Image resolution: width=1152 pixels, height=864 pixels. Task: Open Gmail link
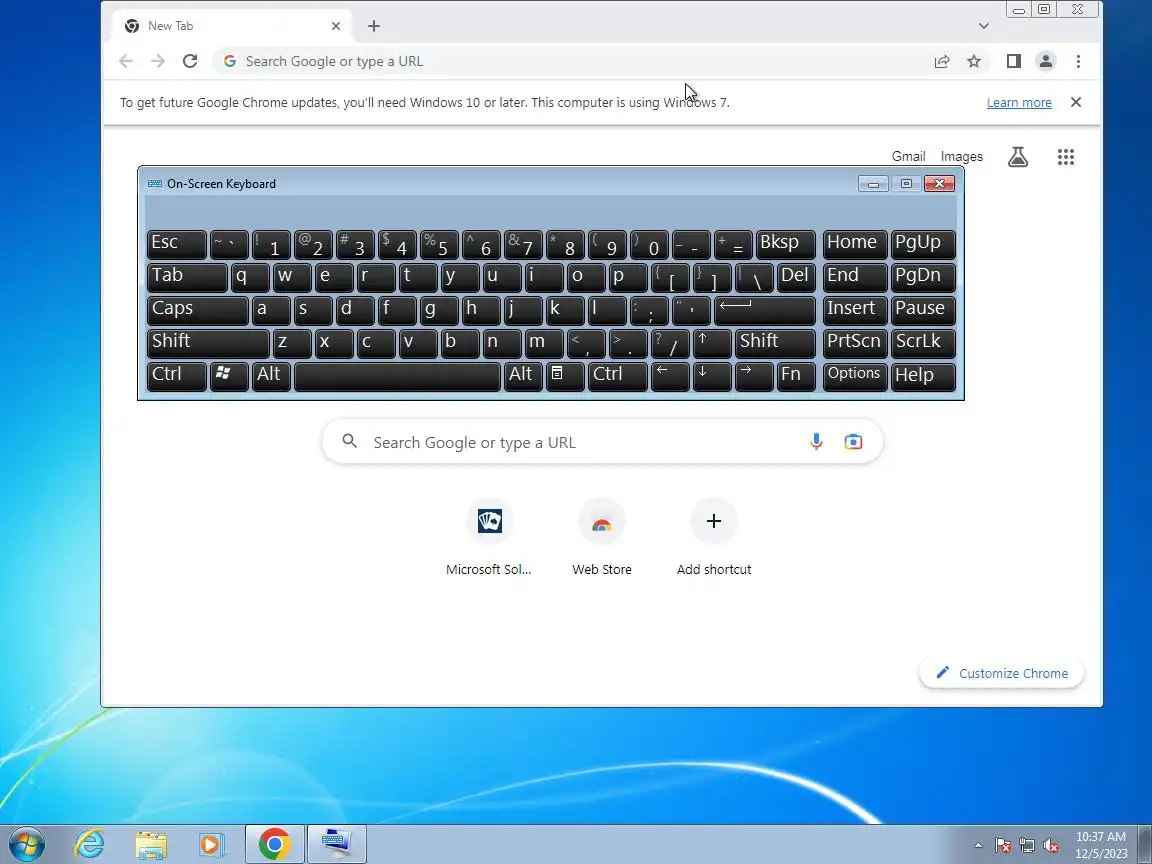coord(908,156)
